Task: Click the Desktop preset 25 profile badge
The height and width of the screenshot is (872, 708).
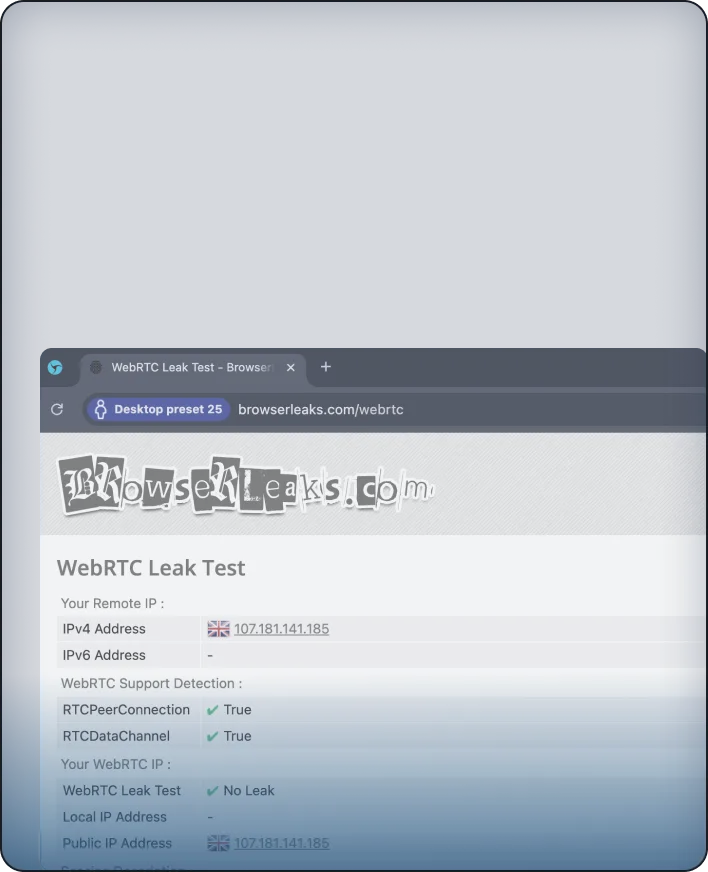Action: click(x=159, y=410)
